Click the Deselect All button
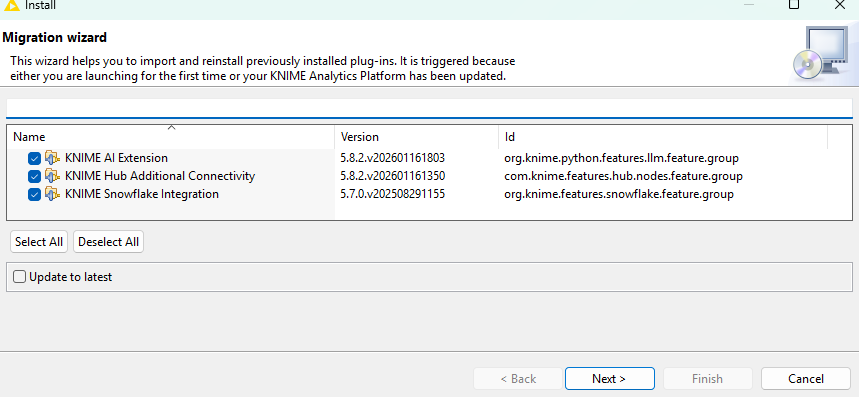859x397 pixels. (108, 242)
